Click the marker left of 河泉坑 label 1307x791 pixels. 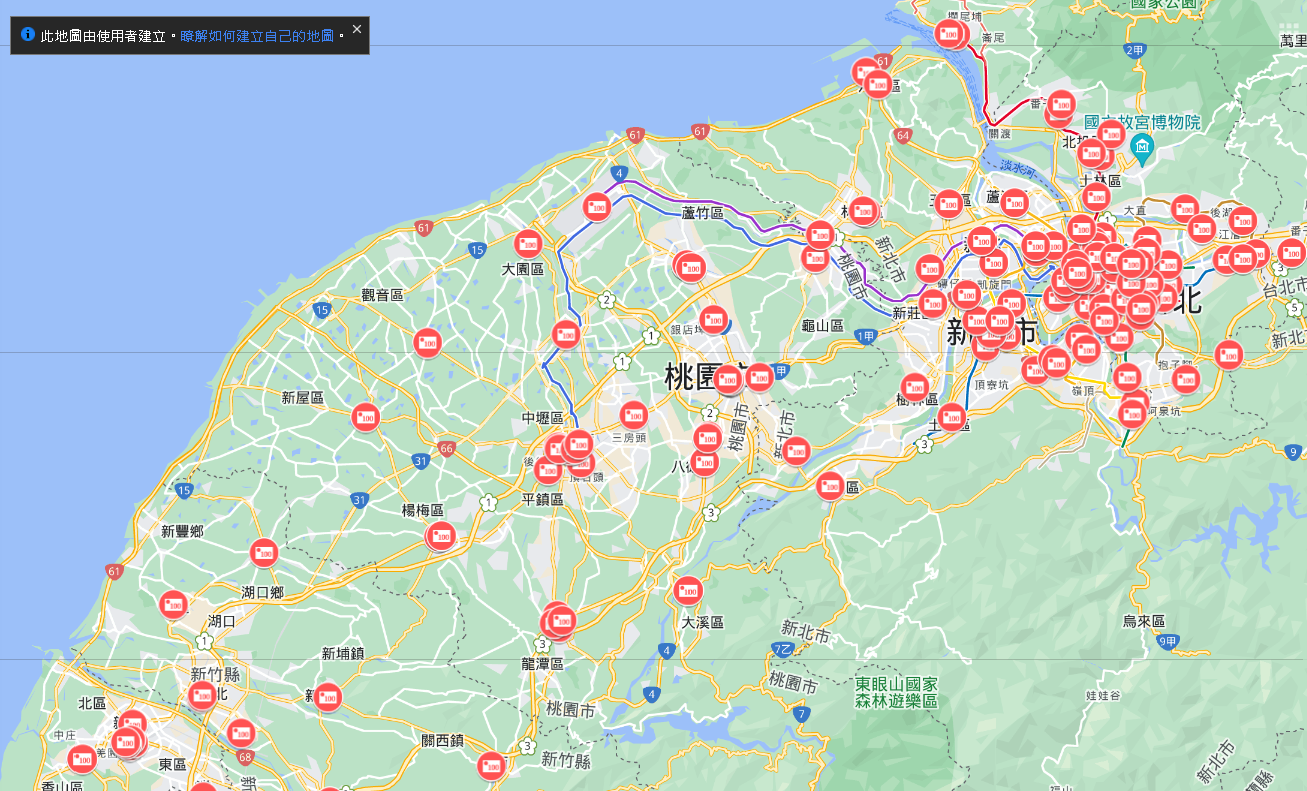(1132, 412)
